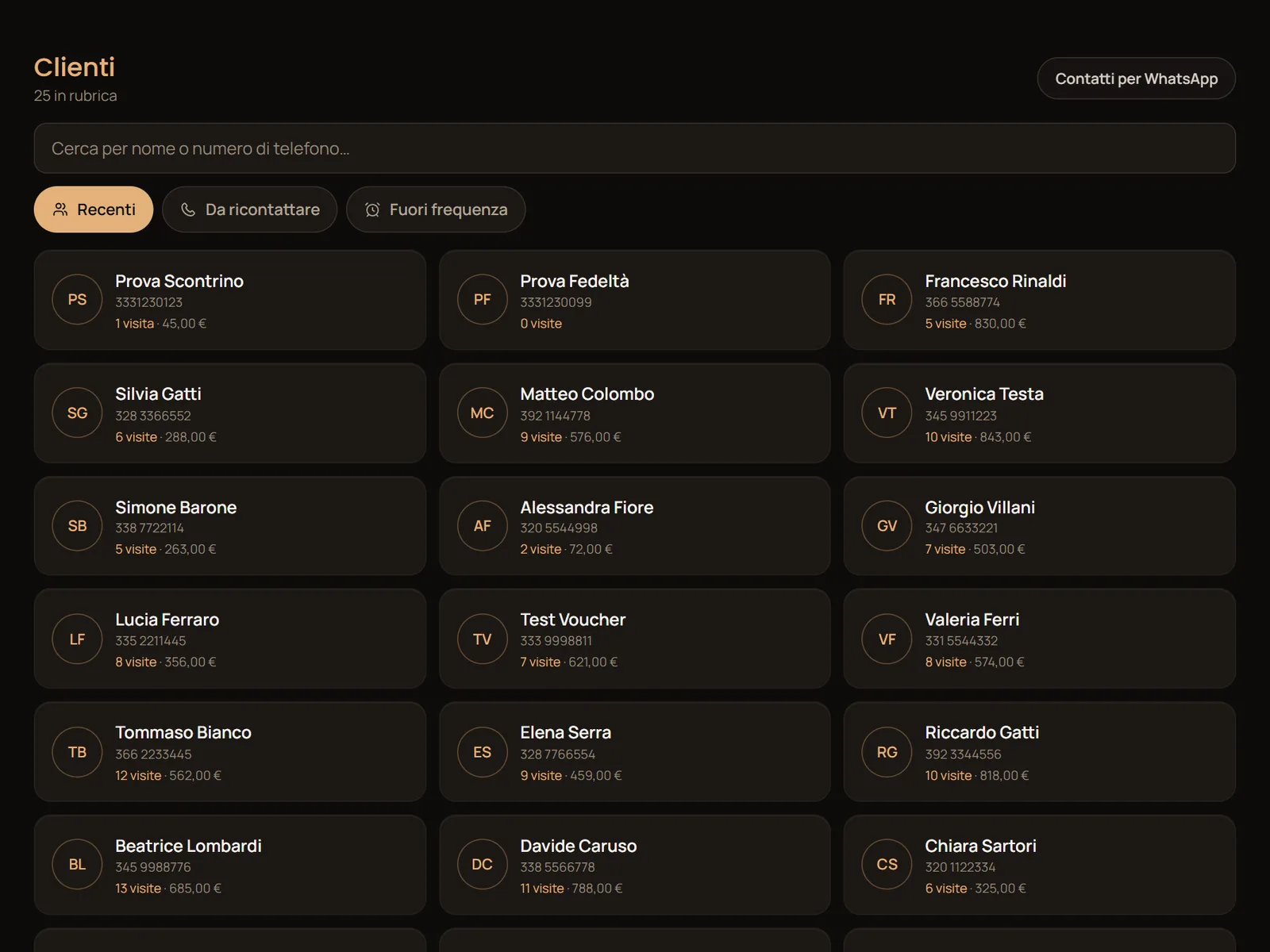Click the GV avatar for Giorgio Villani
This screenshot has height=952, width=1270.
(x=887, y=526)
